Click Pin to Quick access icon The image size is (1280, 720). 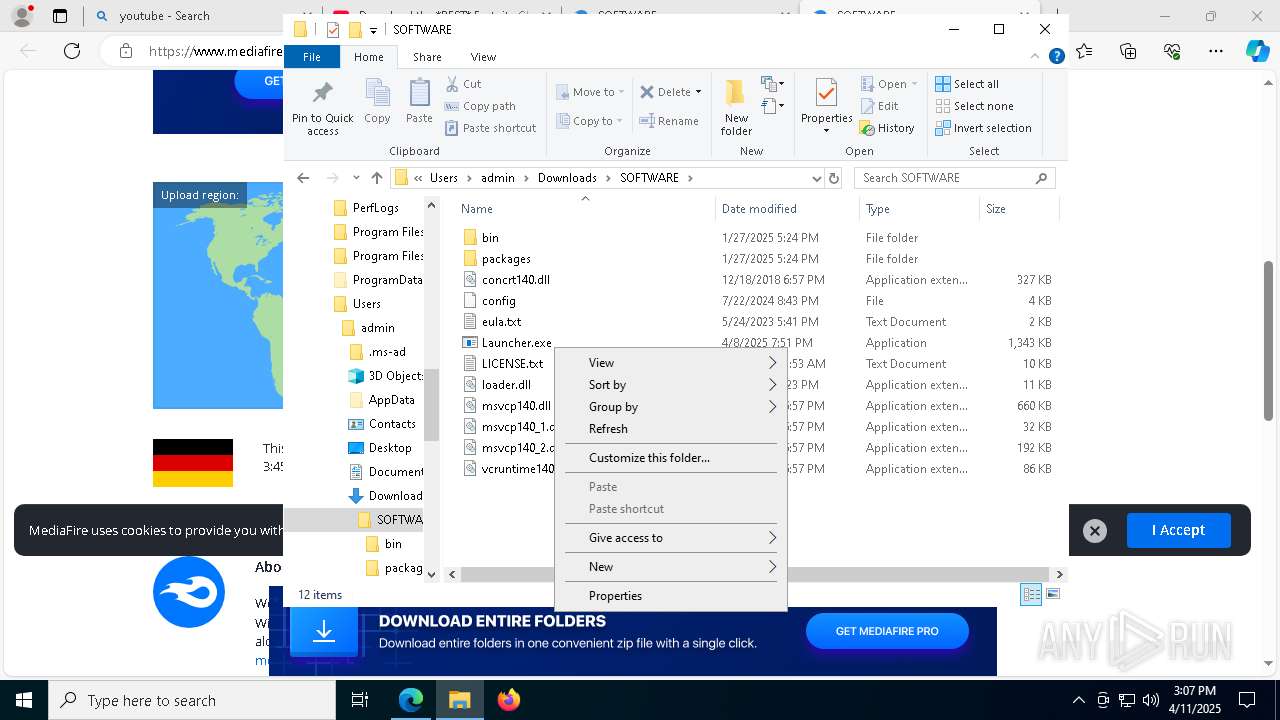pos(322,107)
